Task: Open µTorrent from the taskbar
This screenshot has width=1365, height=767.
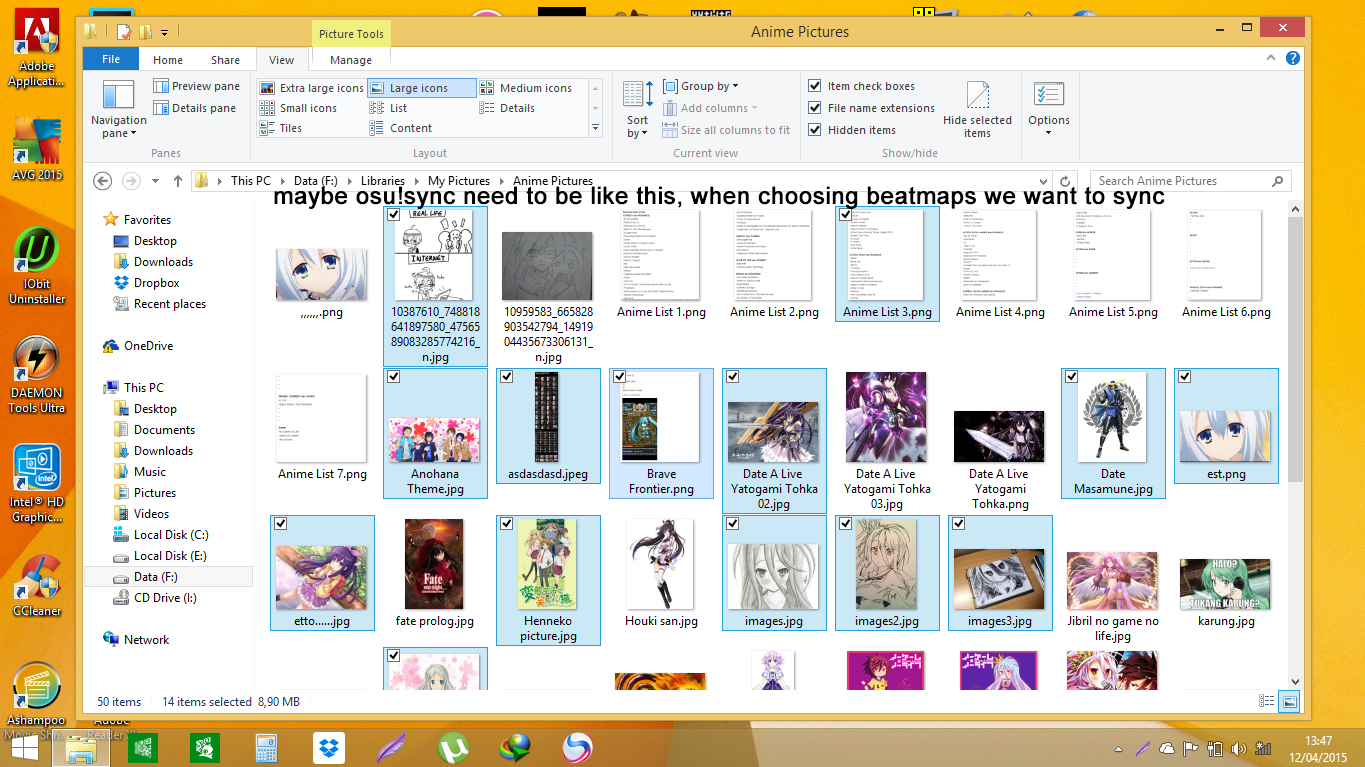Action: coord(455,747)
